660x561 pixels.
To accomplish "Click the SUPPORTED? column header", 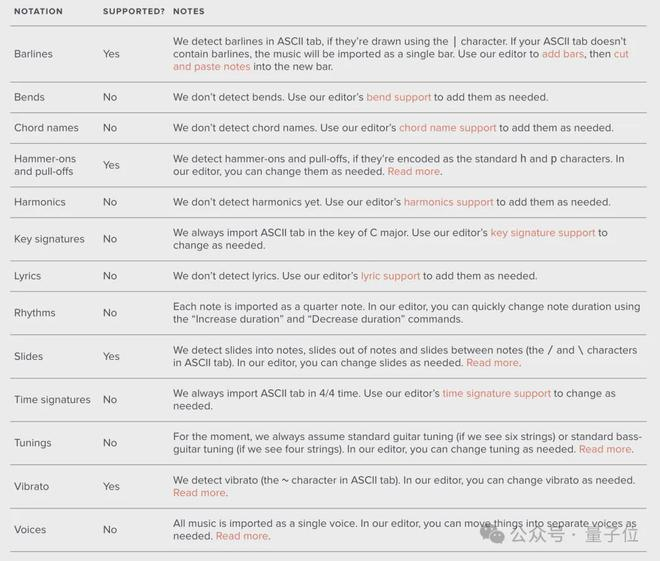I will pyautogui.click(x=134, y=12).
